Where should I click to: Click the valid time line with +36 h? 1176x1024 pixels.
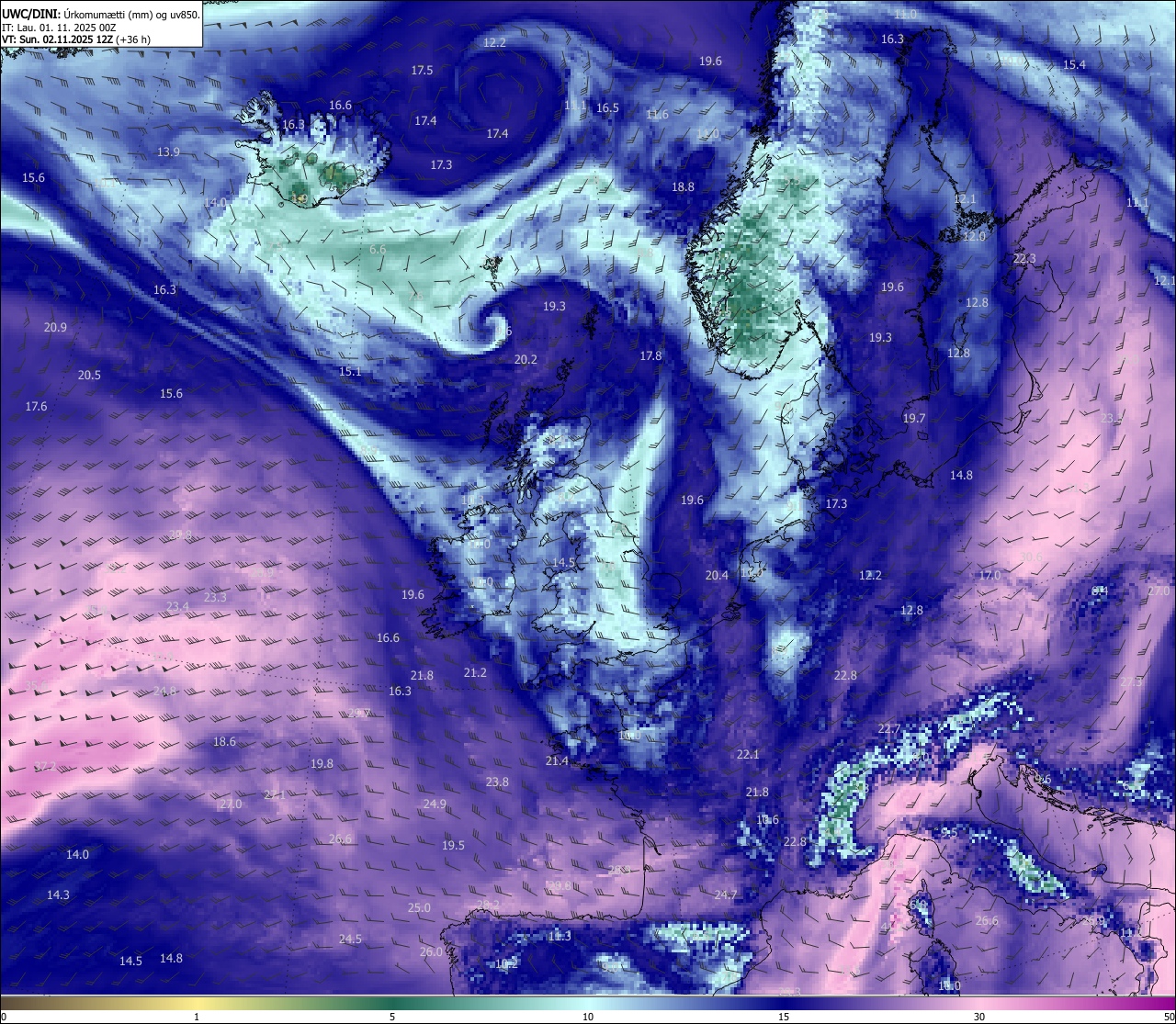(x=76, y=39)
